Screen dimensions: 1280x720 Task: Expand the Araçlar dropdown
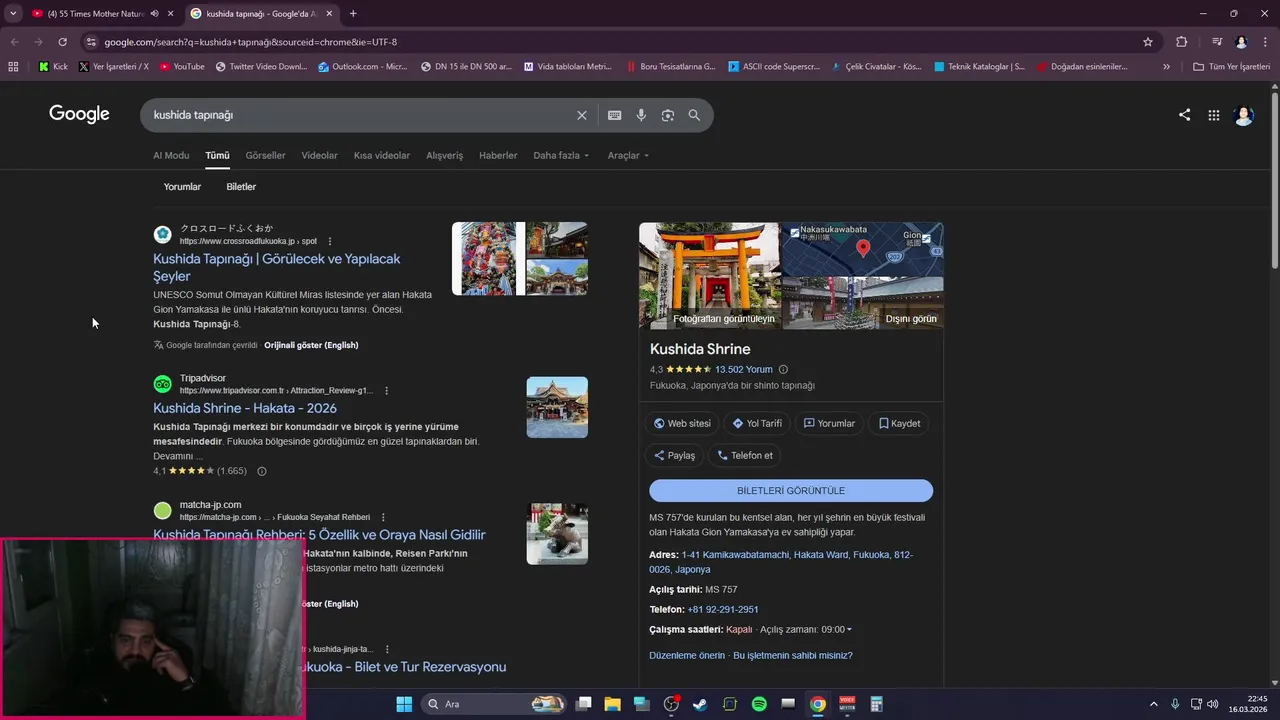point(628,156)
